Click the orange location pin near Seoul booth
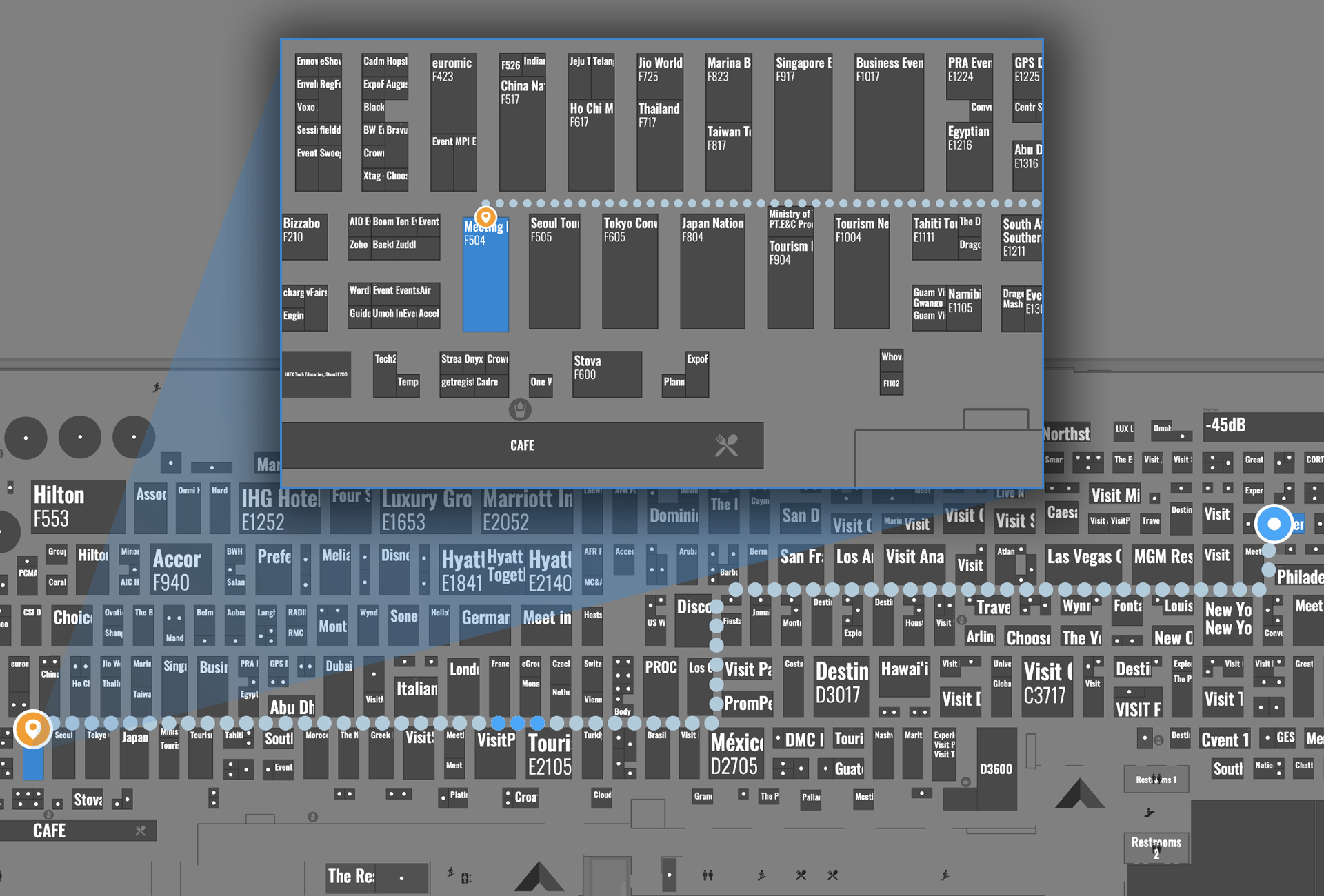 point(32,728)
